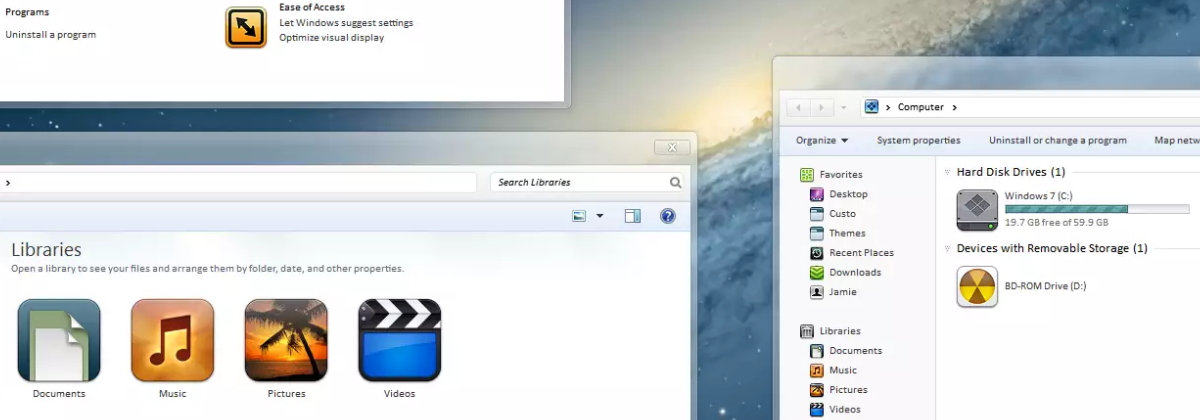
Task: Click Computer breadcrumb in address bar
Action: click(920, 107)
